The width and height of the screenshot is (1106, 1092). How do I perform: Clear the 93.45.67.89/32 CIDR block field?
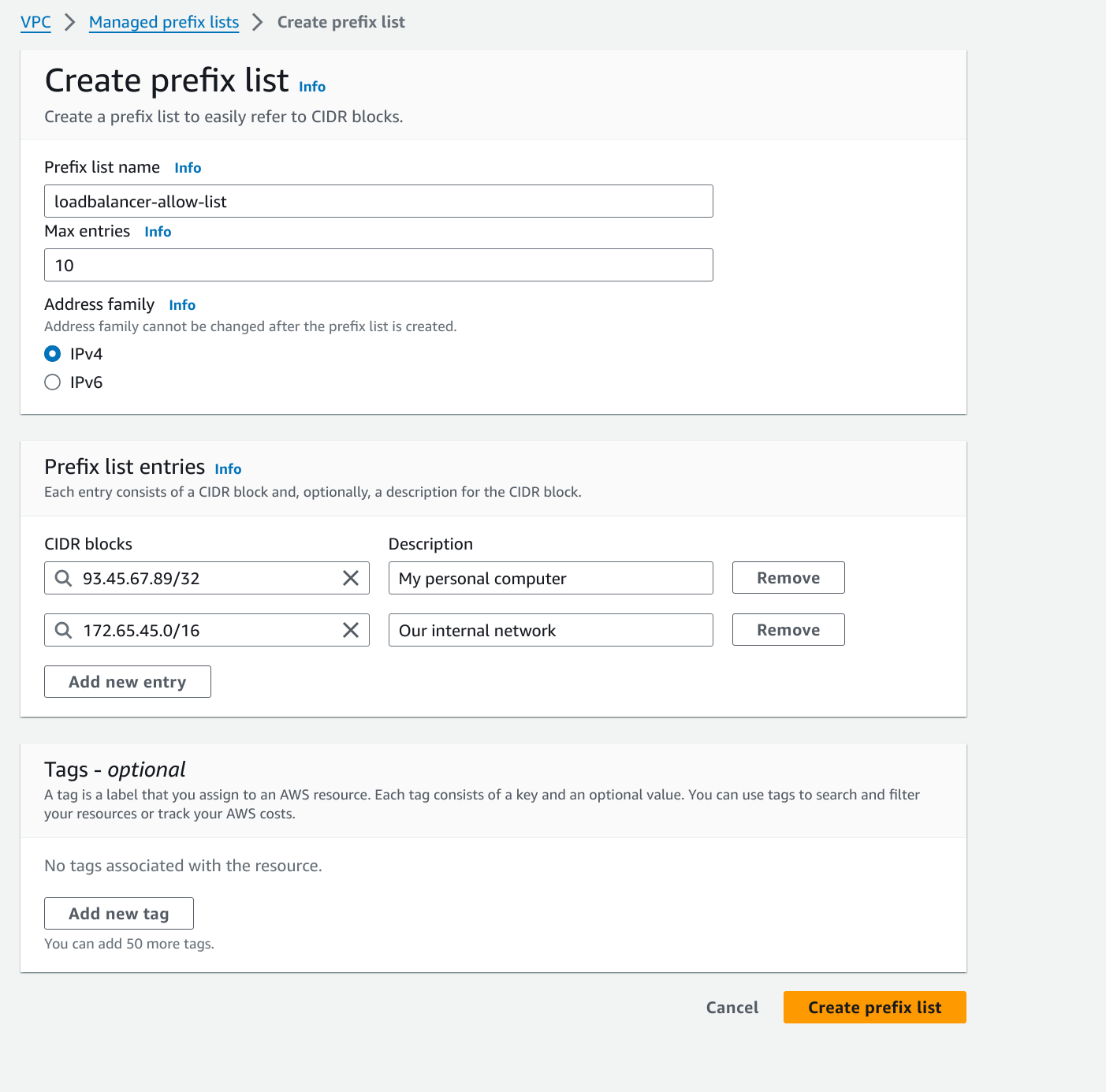coord(351,578)
